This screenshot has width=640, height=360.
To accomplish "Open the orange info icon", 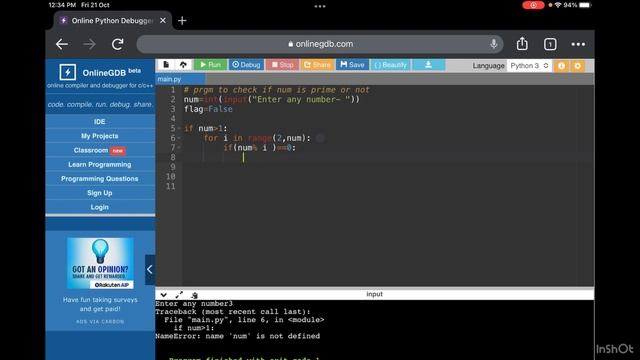I will click(561, 66).
